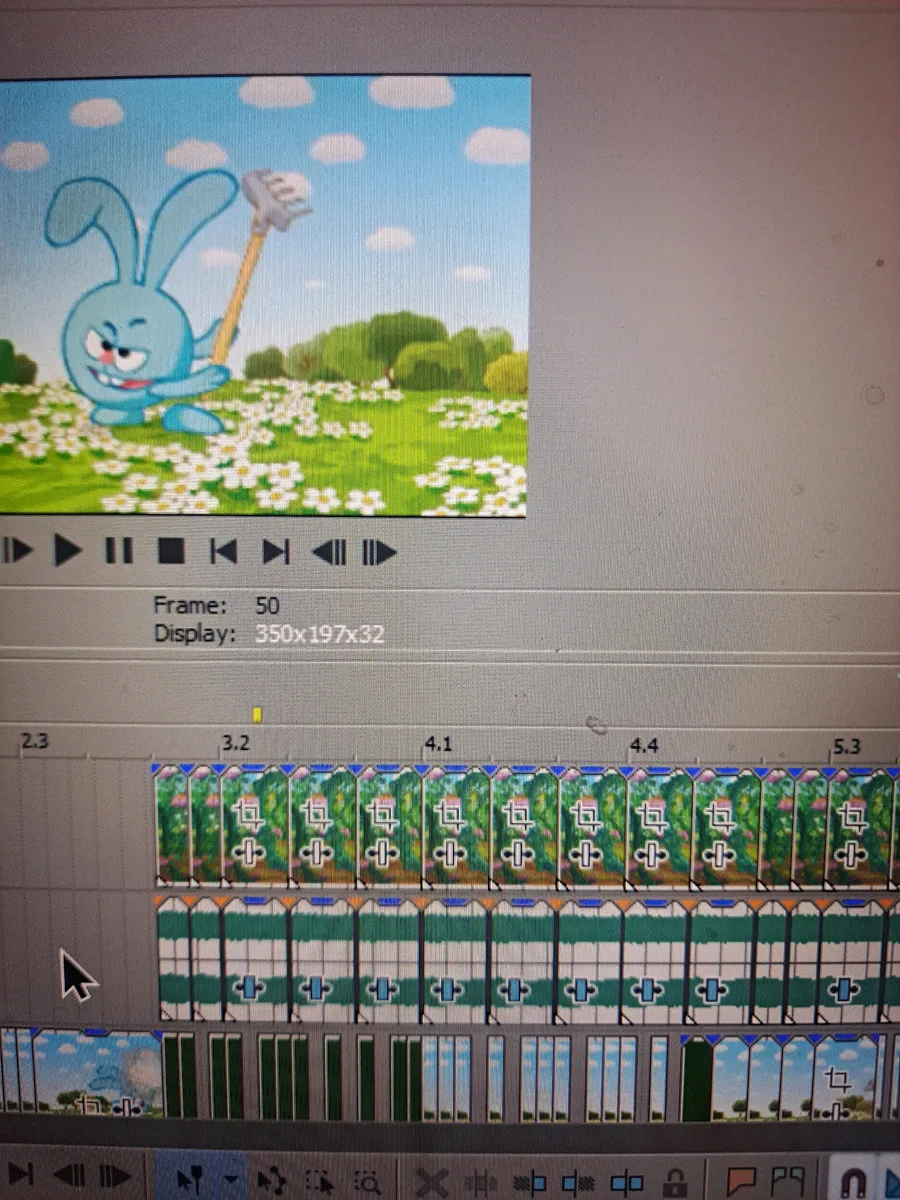Toggle the Lock Event padlock icon
900x1200 pixels.
675,1184
